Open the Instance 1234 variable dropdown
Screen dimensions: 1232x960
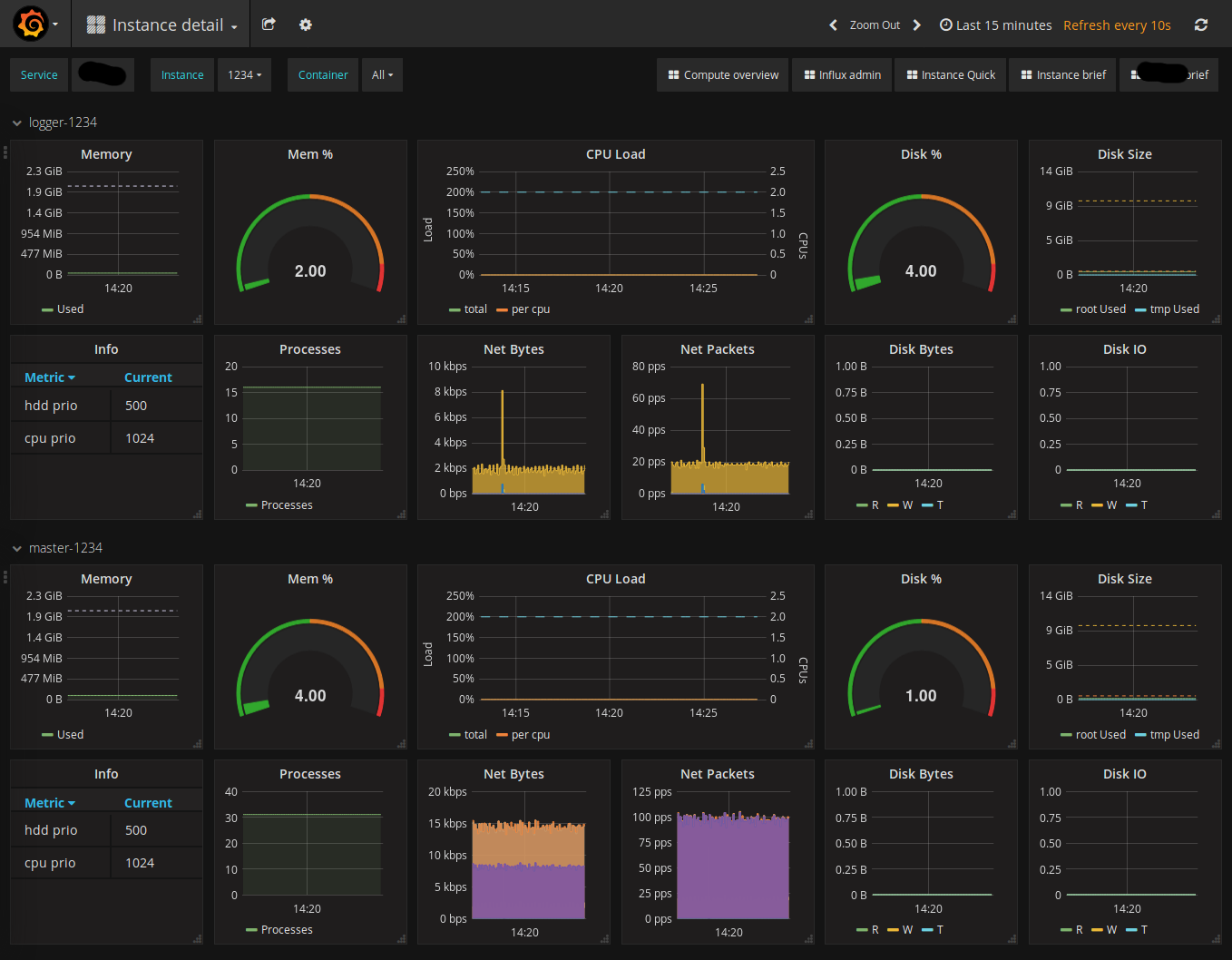click(x=244, y=75)
